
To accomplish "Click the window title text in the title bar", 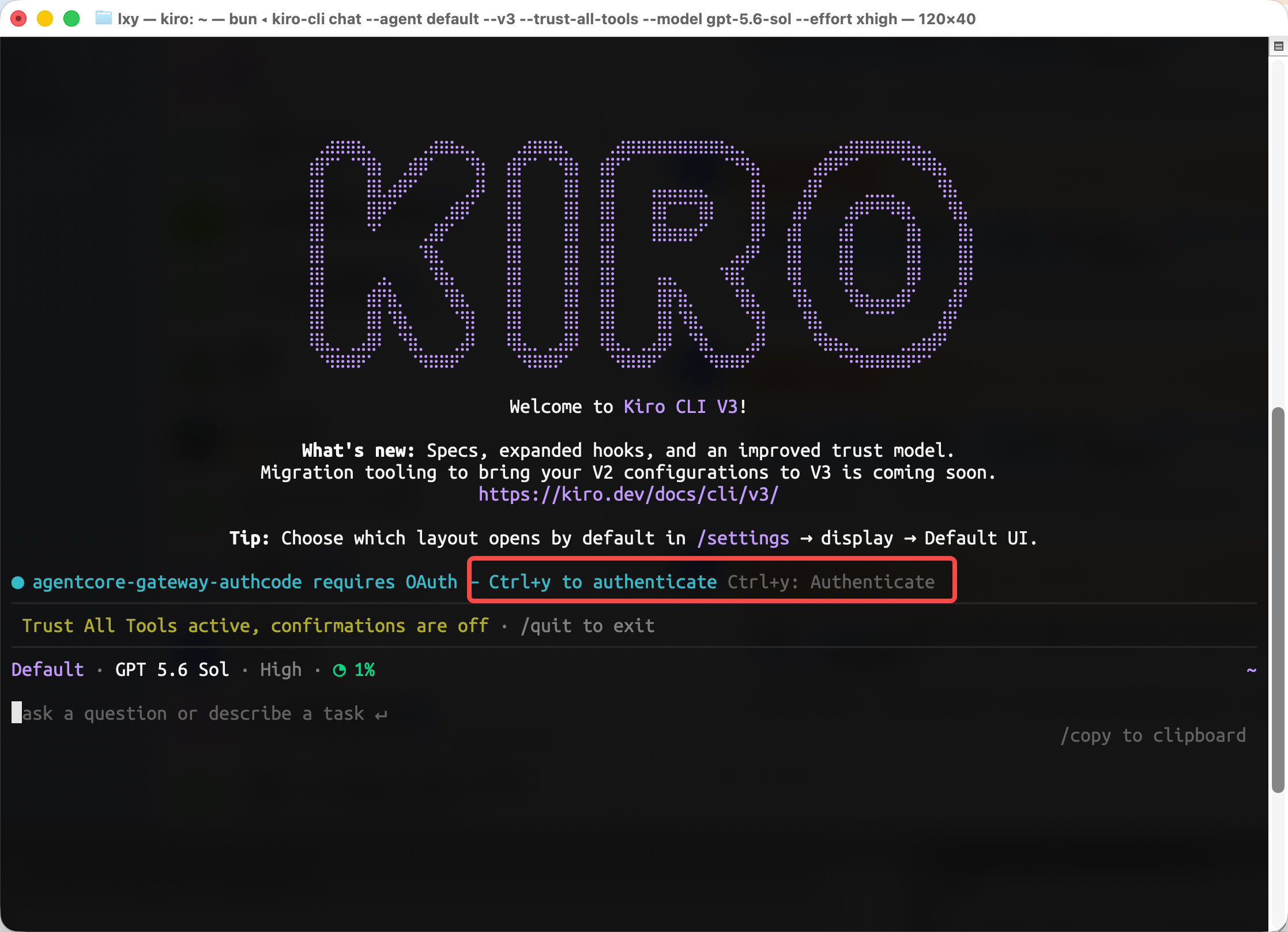I will click(547, 19).
